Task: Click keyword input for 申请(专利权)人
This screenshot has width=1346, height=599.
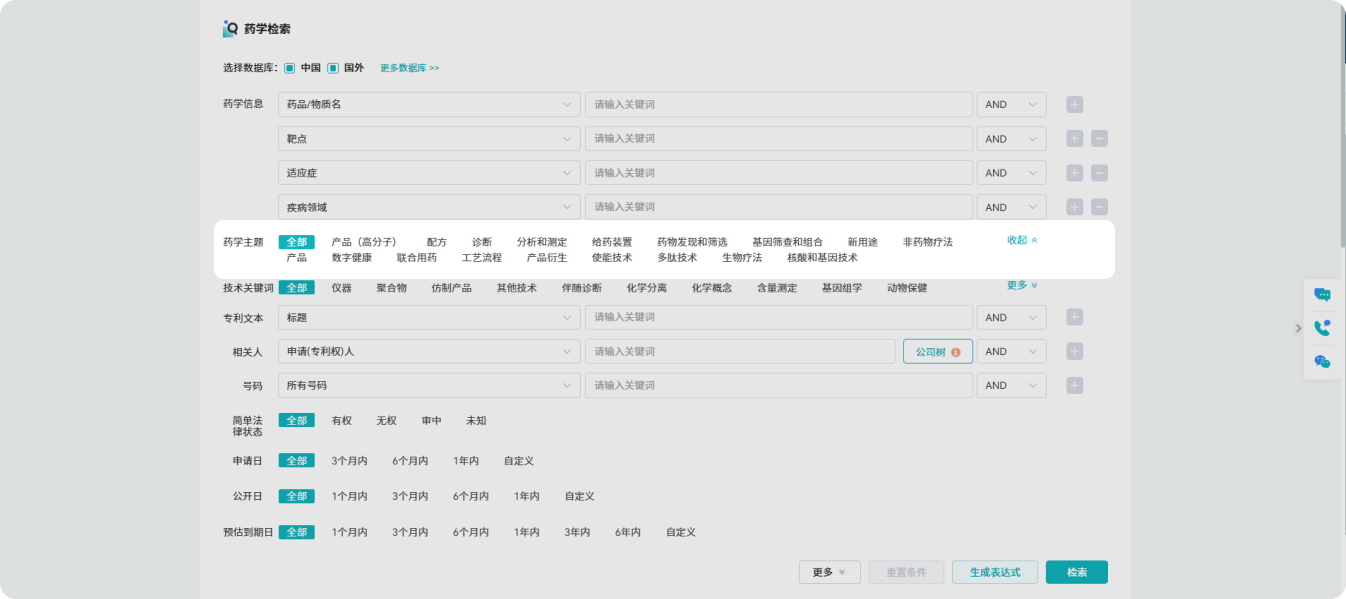Action: [740, 351]
